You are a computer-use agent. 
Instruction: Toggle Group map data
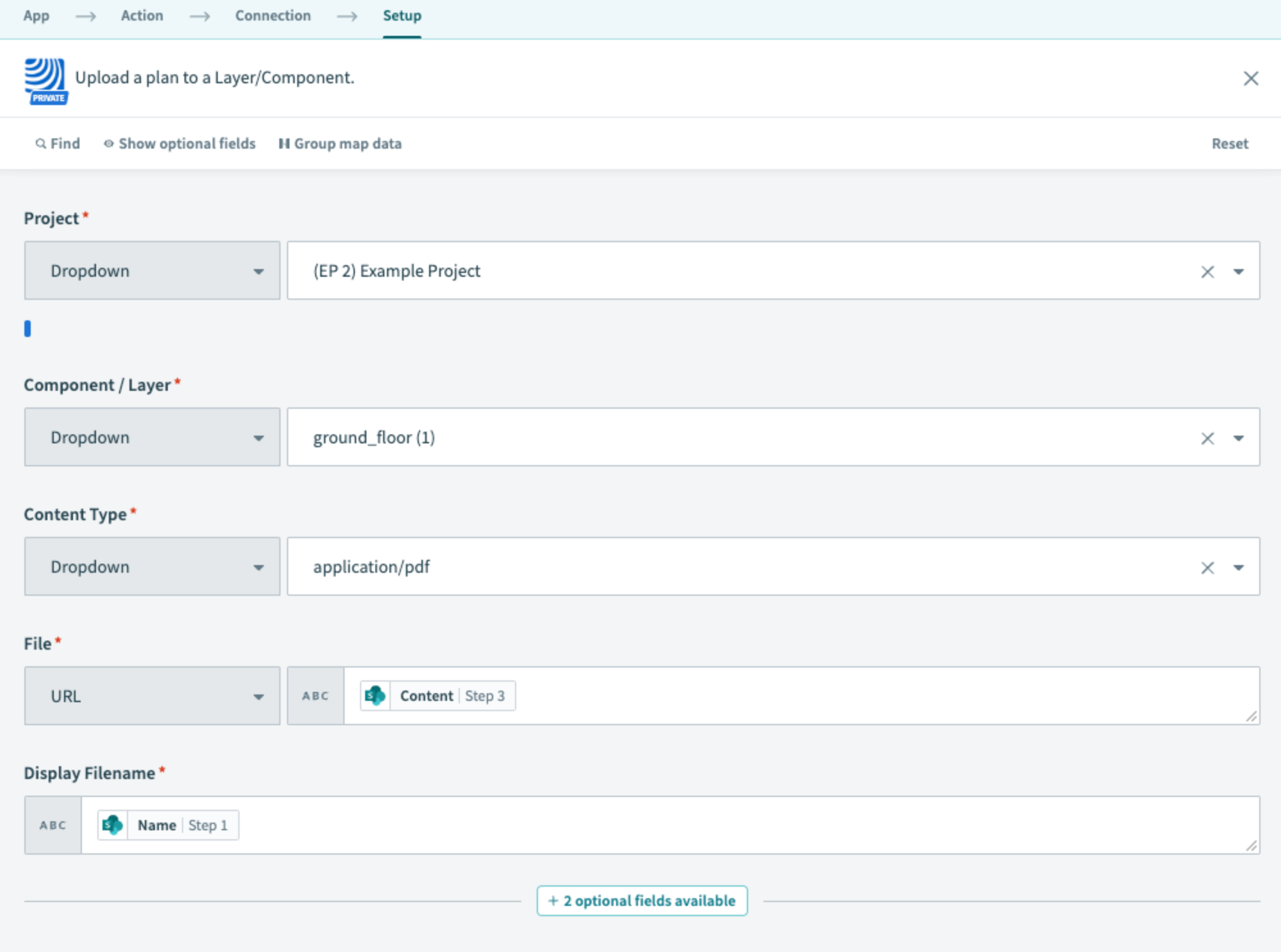[x=340, y=144]
